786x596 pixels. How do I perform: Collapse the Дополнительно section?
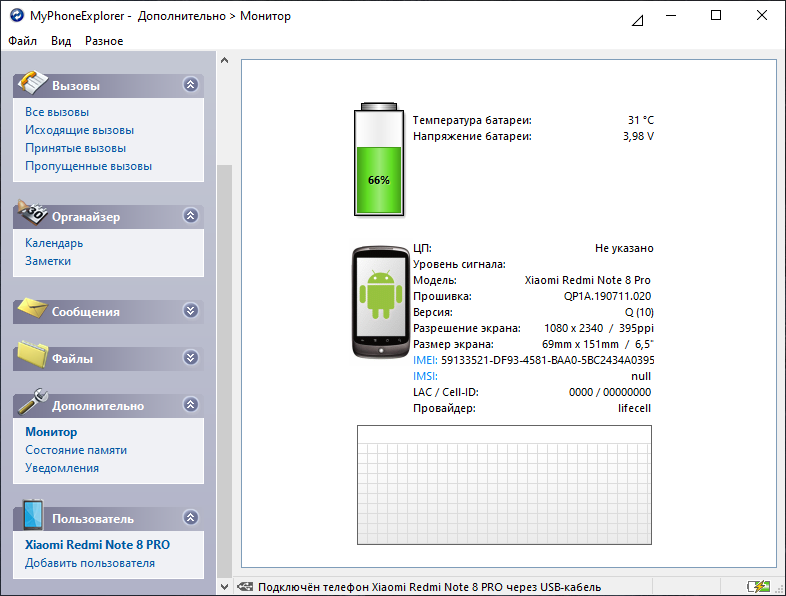point(190,405)
